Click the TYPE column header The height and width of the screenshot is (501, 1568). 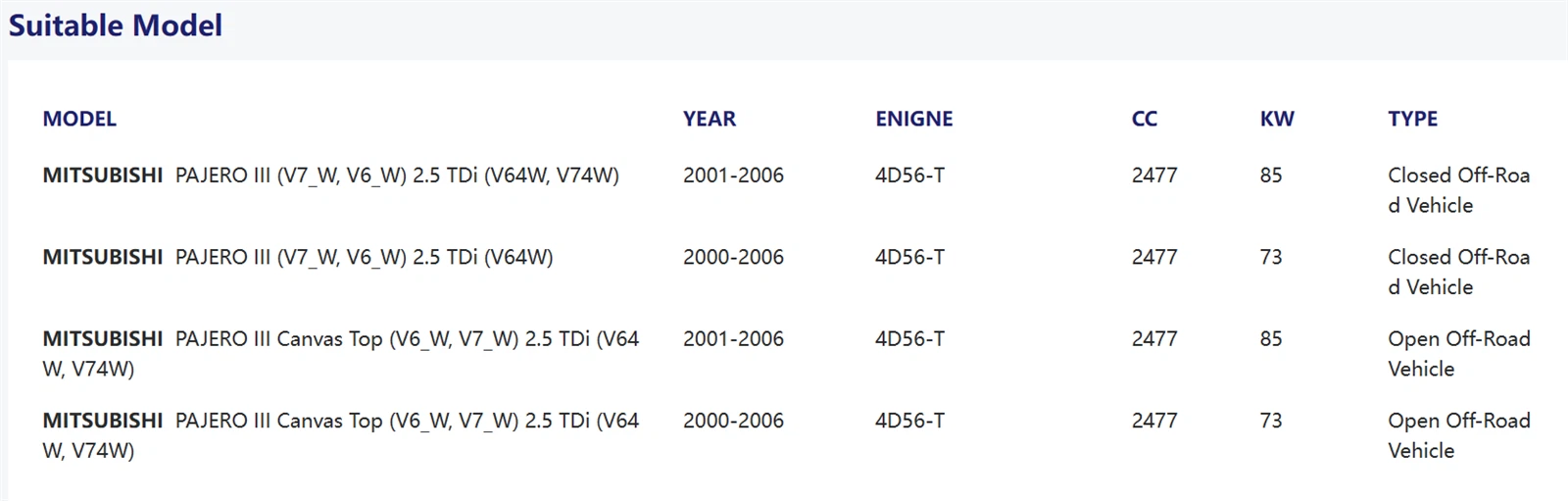(x=1413, y=119)
